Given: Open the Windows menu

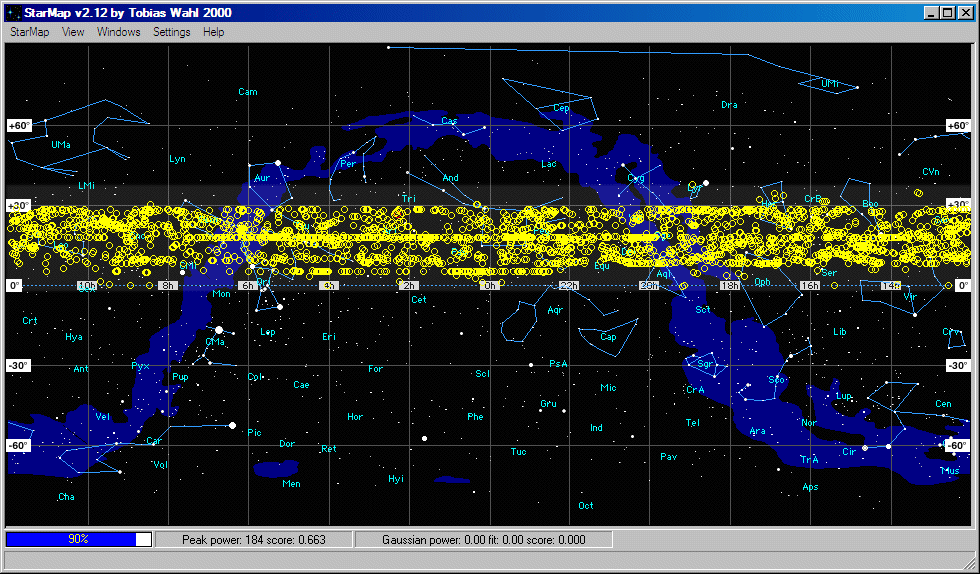Looking at the screenshot, I should click(x=118, y=32).
